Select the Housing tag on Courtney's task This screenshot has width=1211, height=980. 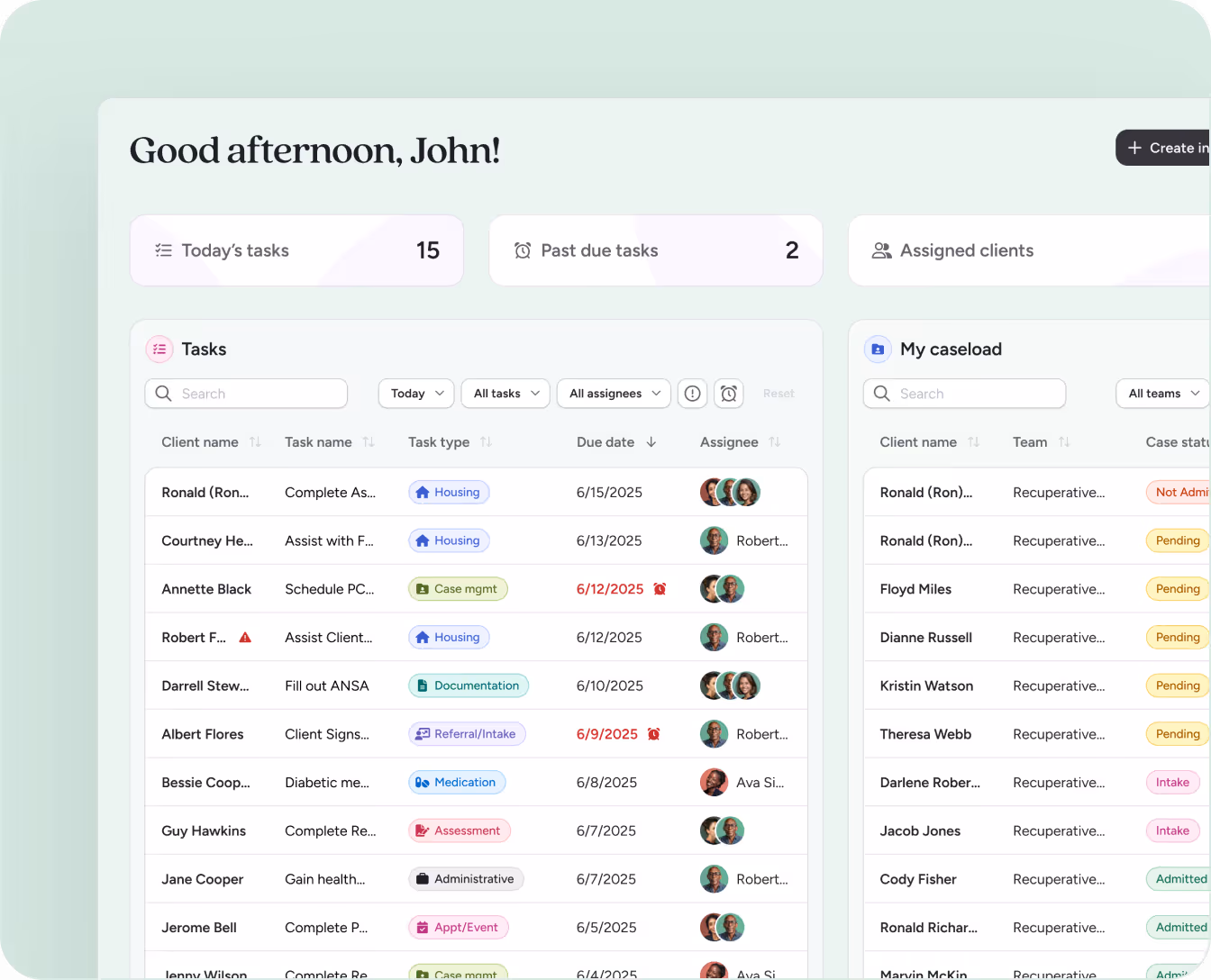448,540
